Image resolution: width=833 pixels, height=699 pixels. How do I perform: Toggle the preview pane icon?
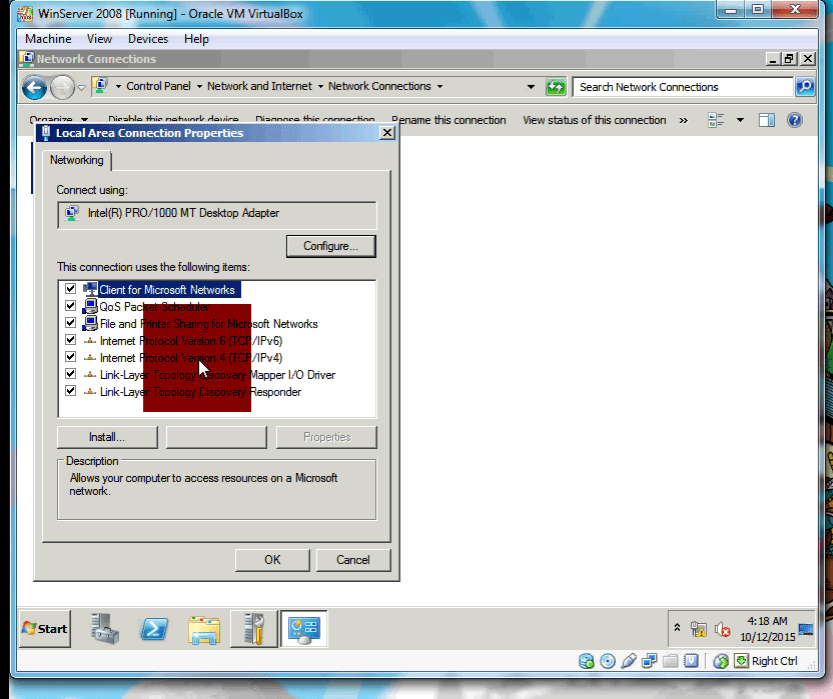click(767, 121)
